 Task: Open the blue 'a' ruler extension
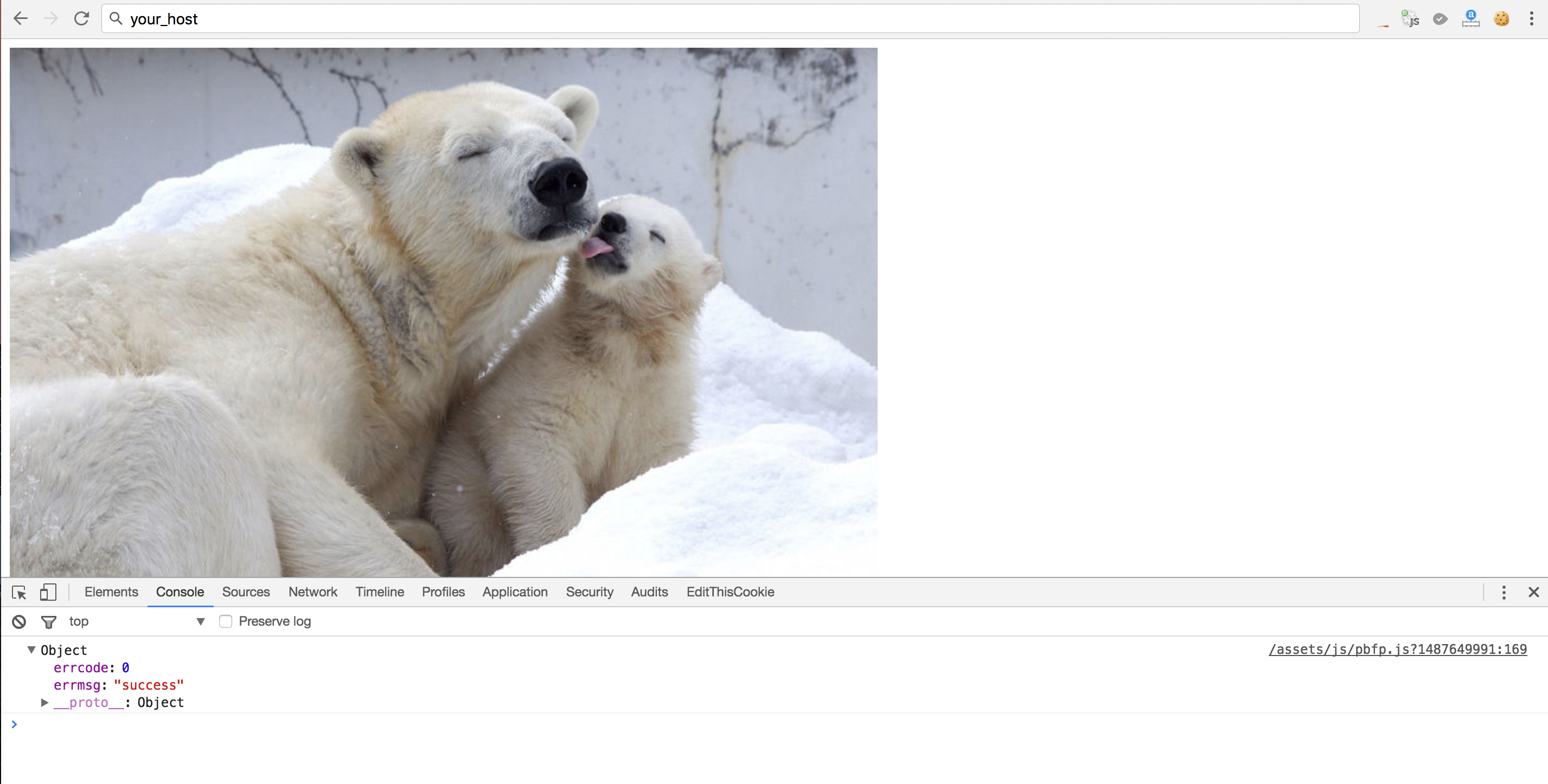(1470, 18)
